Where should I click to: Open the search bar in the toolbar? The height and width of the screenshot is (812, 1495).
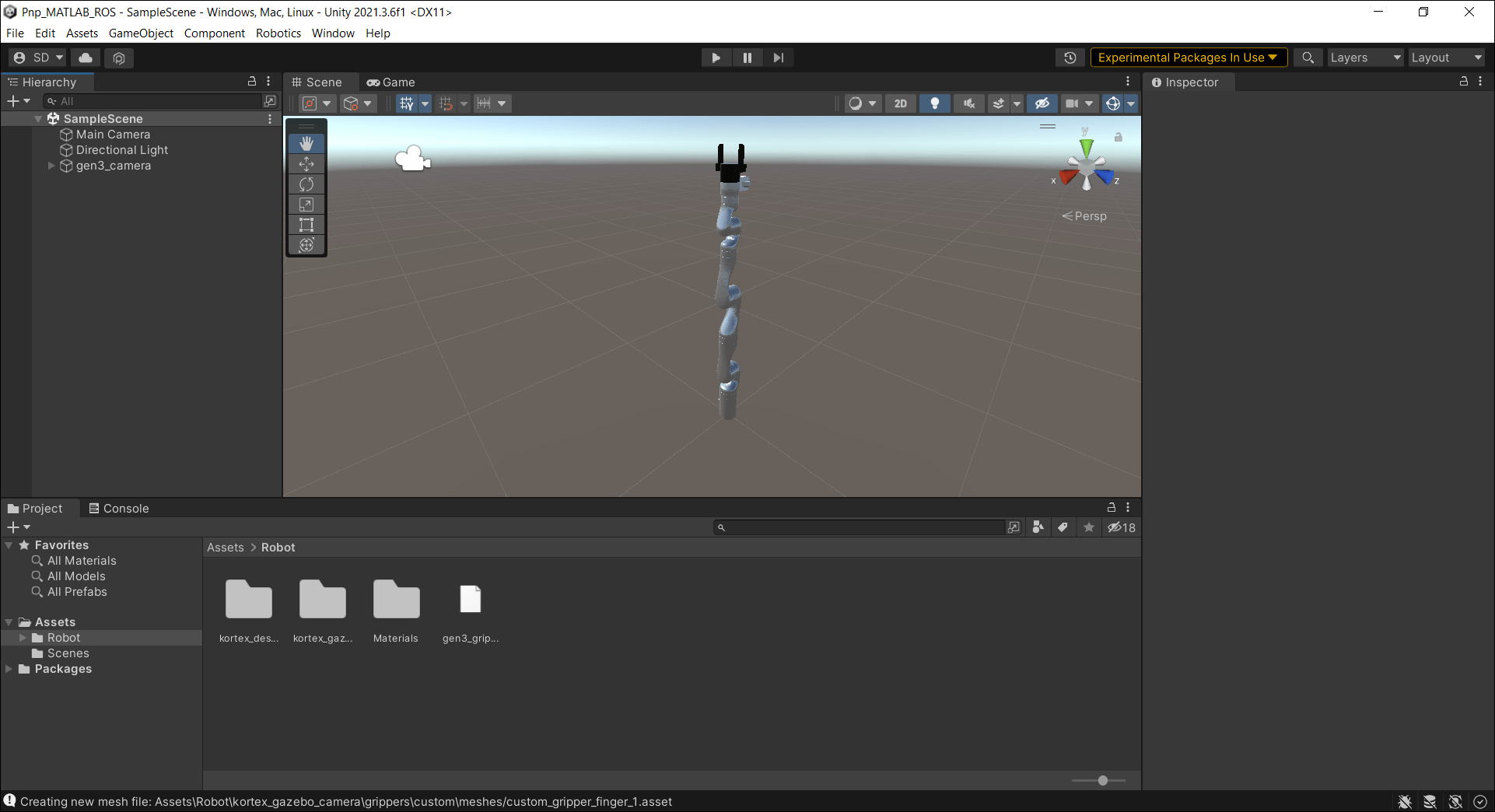(x=1308, y=57)
